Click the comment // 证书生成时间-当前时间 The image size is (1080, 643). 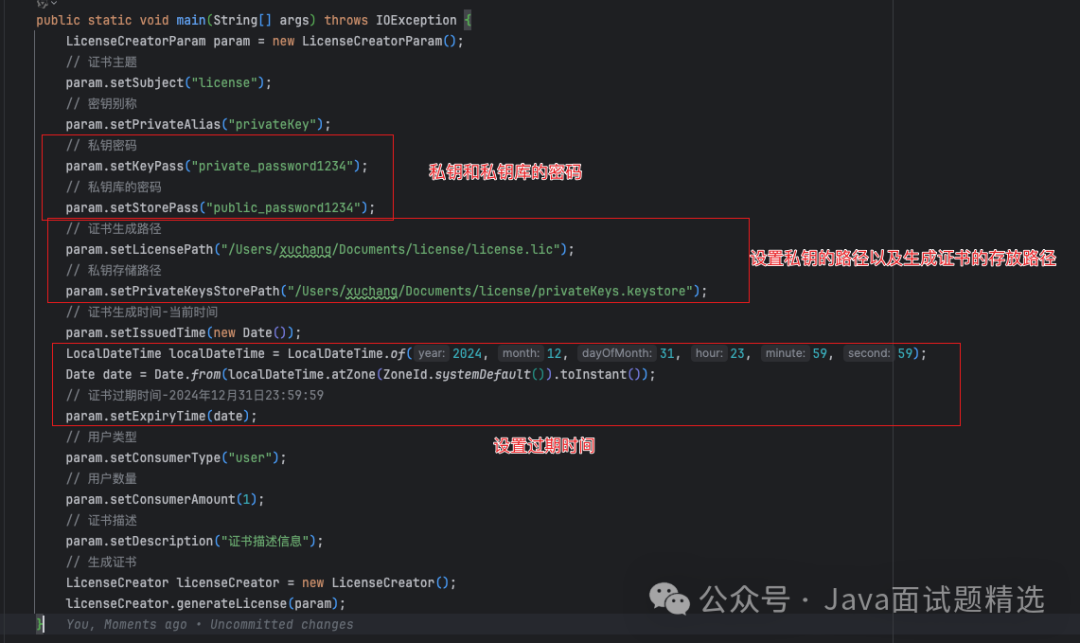142,312
